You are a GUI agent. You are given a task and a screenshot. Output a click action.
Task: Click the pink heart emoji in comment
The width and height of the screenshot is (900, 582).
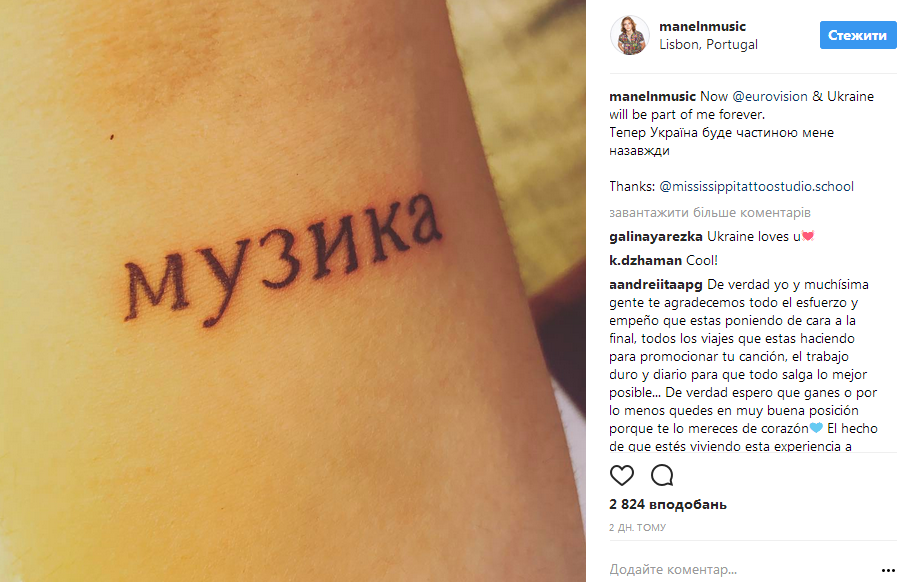808,236
